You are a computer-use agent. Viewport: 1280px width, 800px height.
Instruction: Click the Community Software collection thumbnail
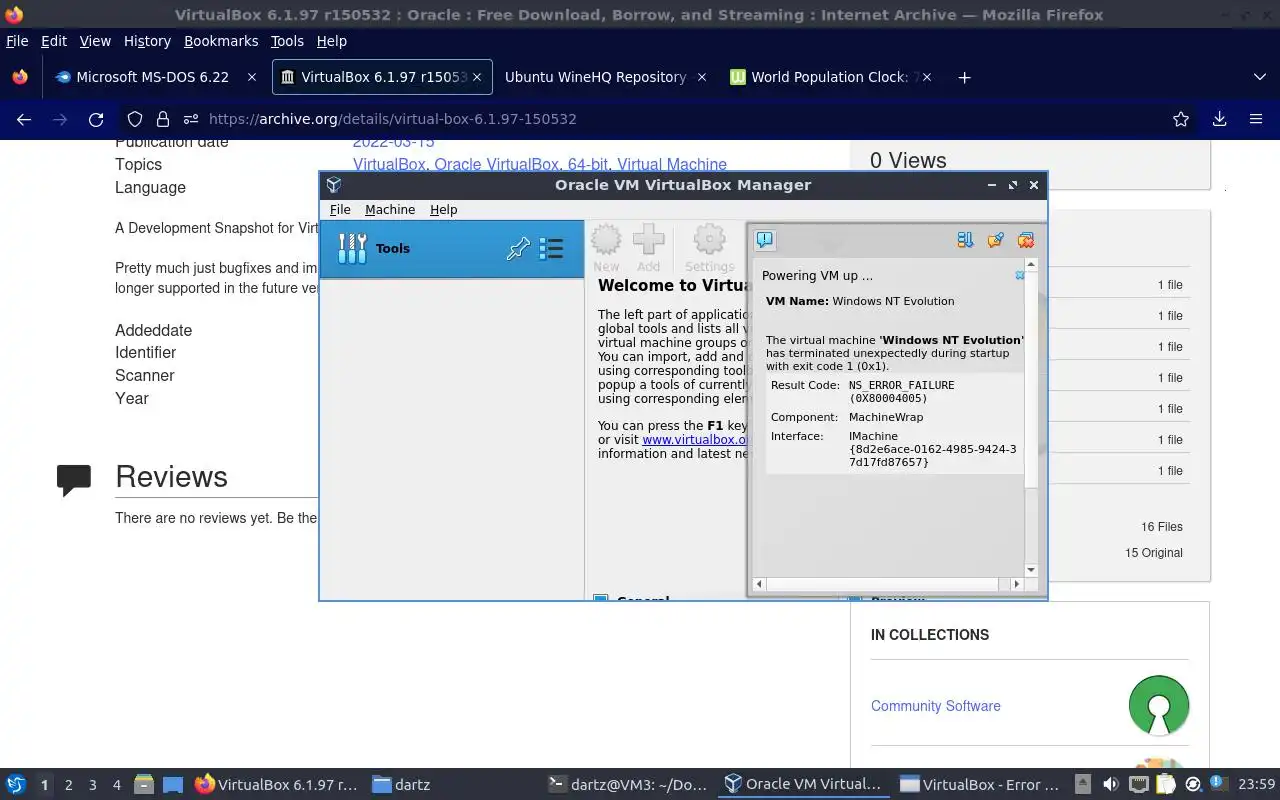[1158, 705]
